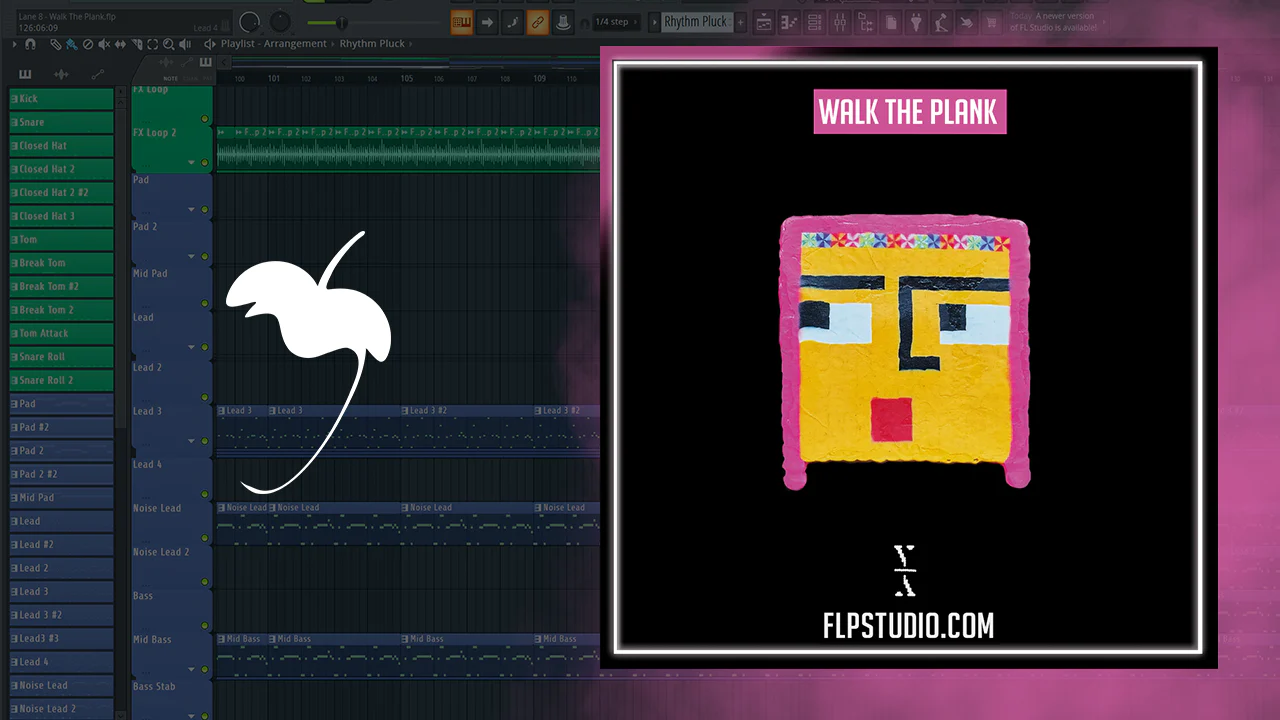Collapse the Pad 2 track arrow
Screen dimensions: 1280x720
(x=191, y=256)
